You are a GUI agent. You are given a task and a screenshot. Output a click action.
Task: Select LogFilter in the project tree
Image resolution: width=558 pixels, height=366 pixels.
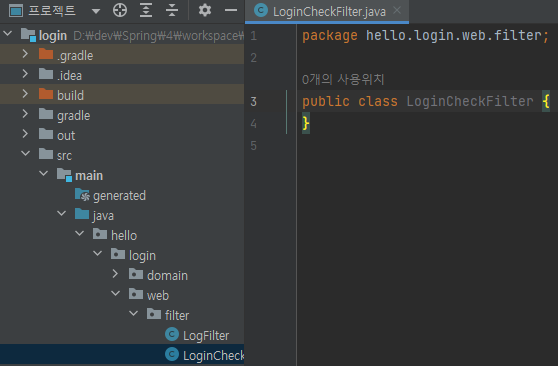[122, 335]
